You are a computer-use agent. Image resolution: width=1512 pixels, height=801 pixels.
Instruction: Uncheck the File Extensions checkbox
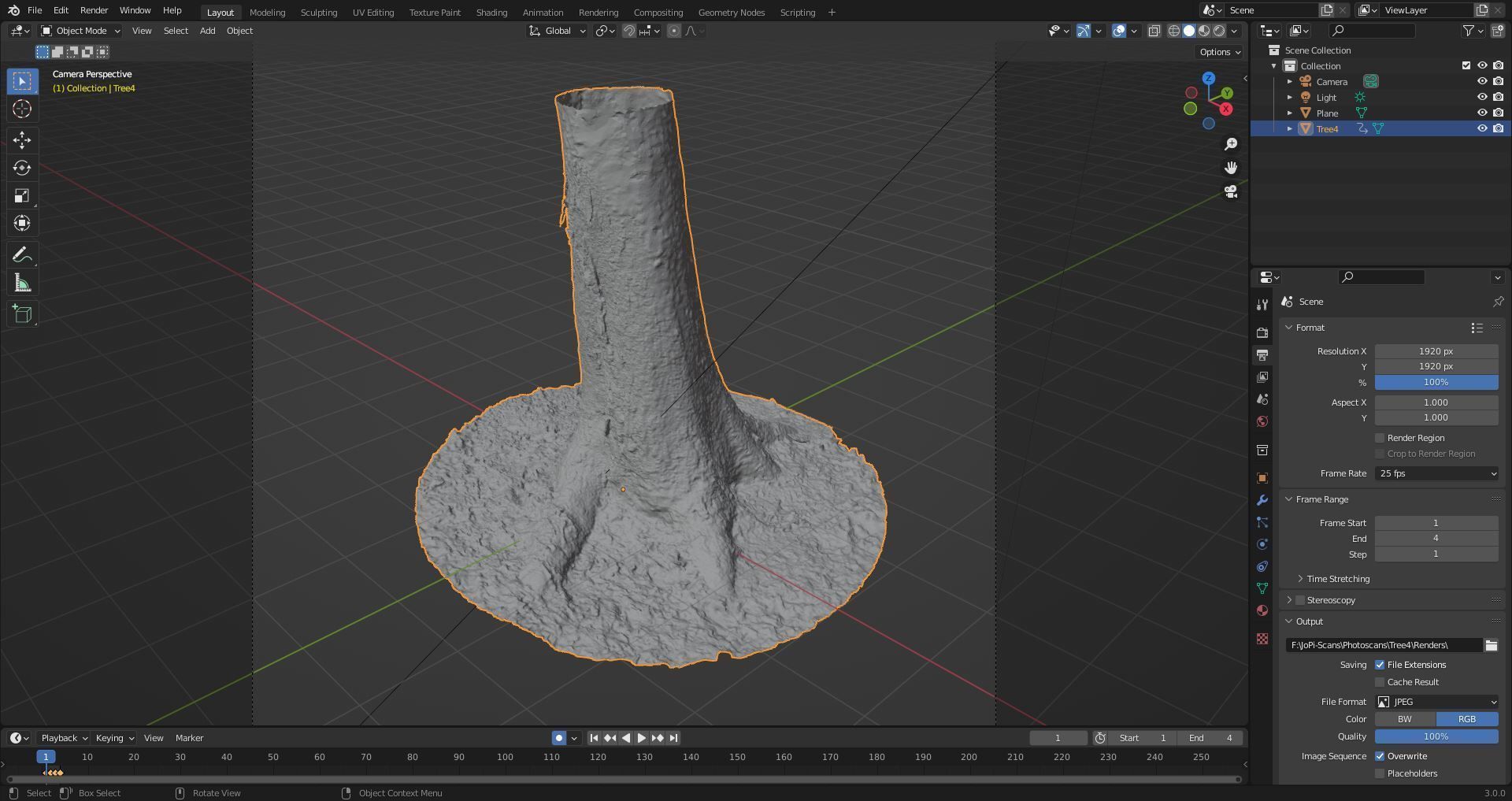click(1380, 665)
